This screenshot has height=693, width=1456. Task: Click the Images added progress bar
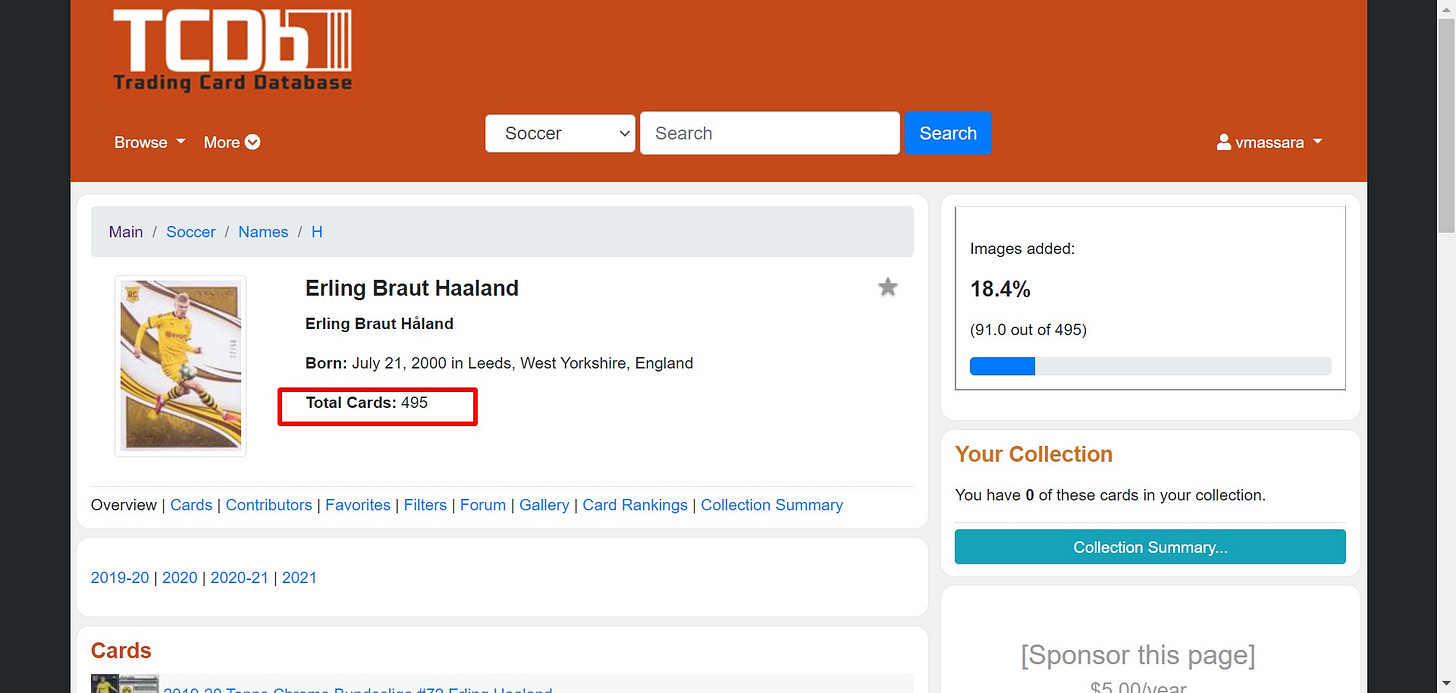pyautogui.click(x=1150, y=366)
